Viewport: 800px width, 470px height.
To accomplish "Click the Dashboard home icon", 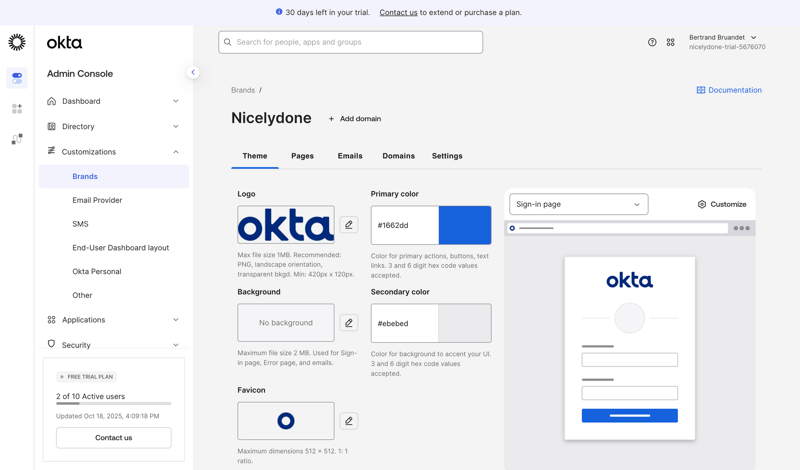I will [x=52, y=101].
